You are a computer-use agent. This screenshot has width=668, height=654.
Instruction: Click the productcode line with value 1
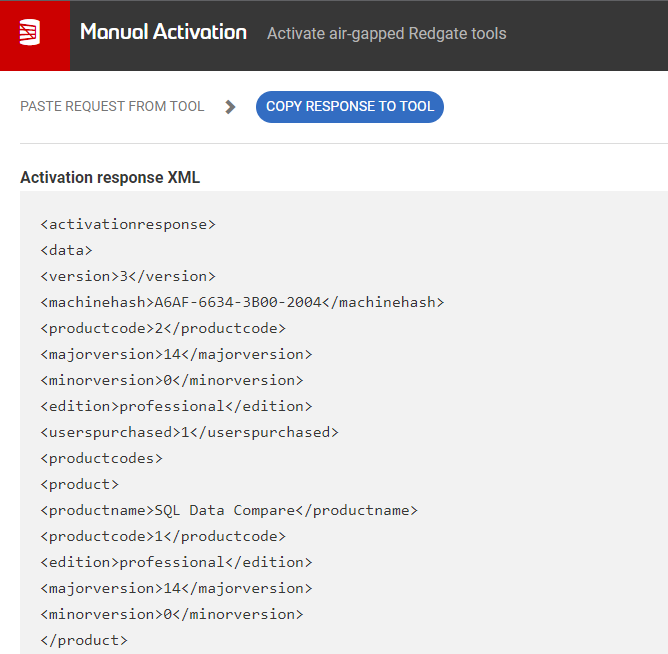click(x=163, y=536)
